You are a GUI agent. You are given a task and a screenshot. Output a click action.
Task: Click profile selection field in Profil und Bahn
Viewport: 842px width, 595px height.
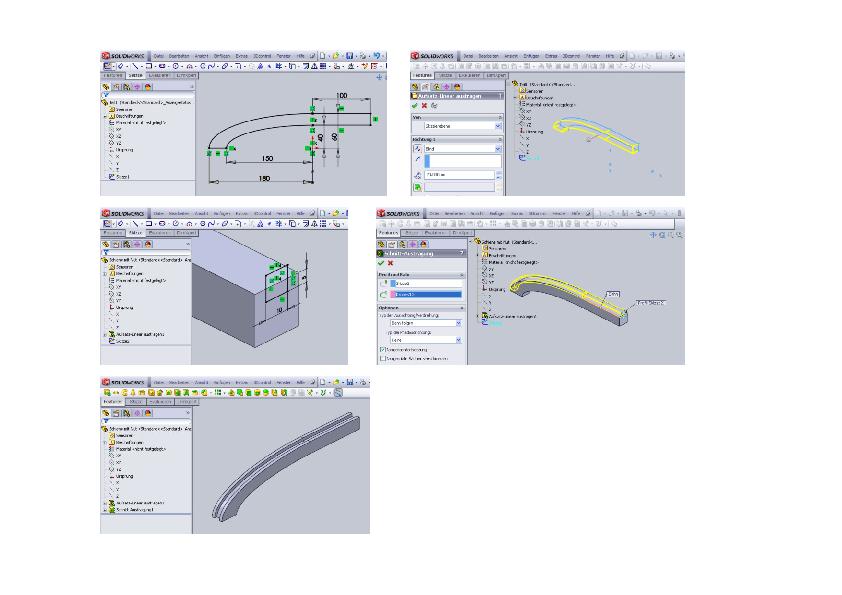click(x=426, y=283)
